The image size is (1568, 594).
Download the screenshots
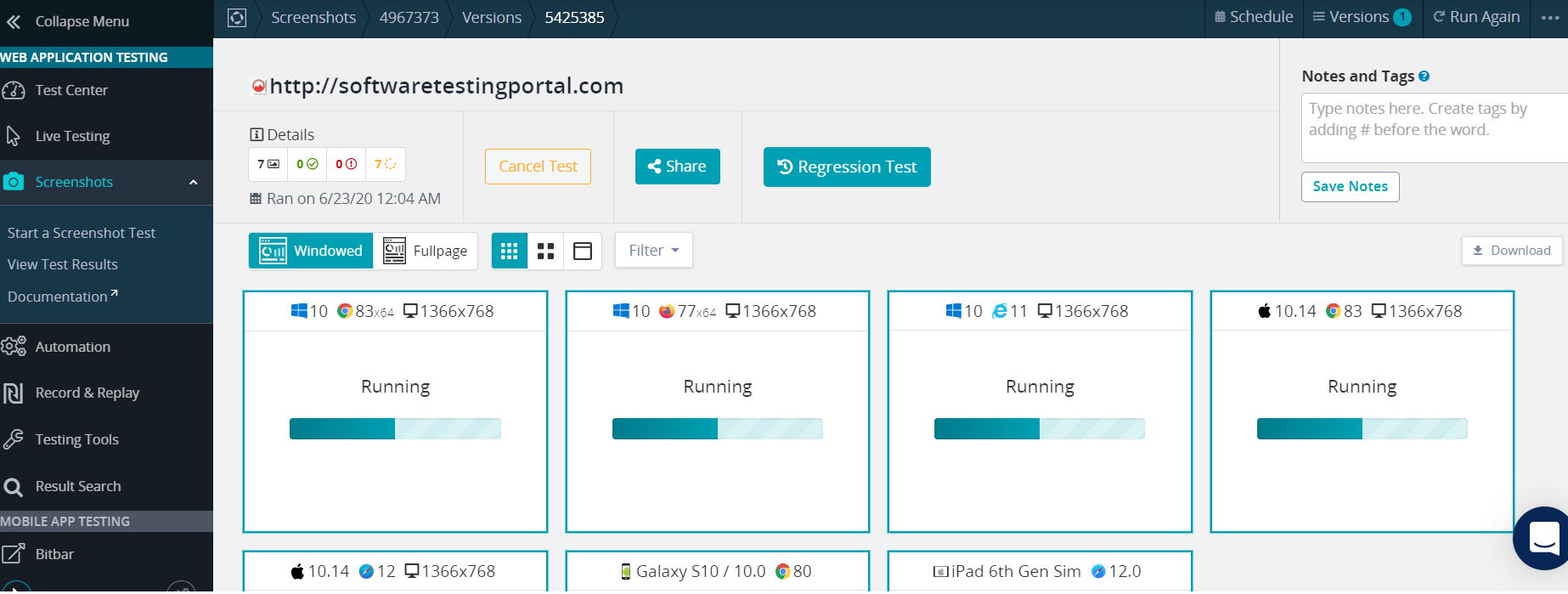[x=1512, y=251]
